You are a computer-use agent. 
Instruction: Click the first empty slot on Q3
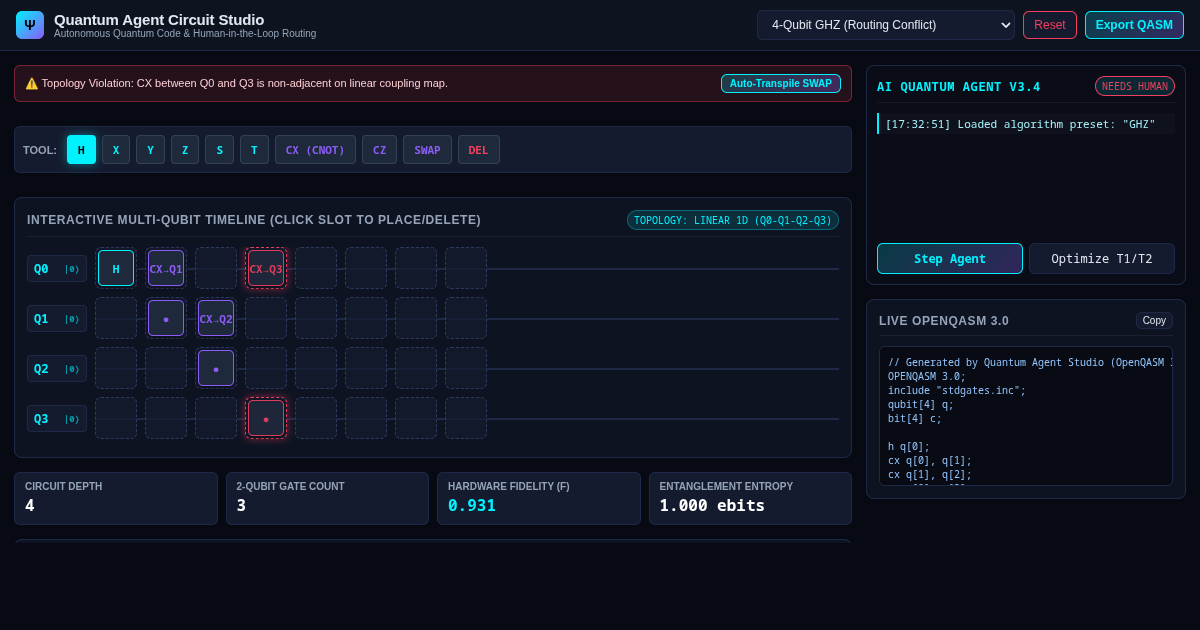pos(116,418)
